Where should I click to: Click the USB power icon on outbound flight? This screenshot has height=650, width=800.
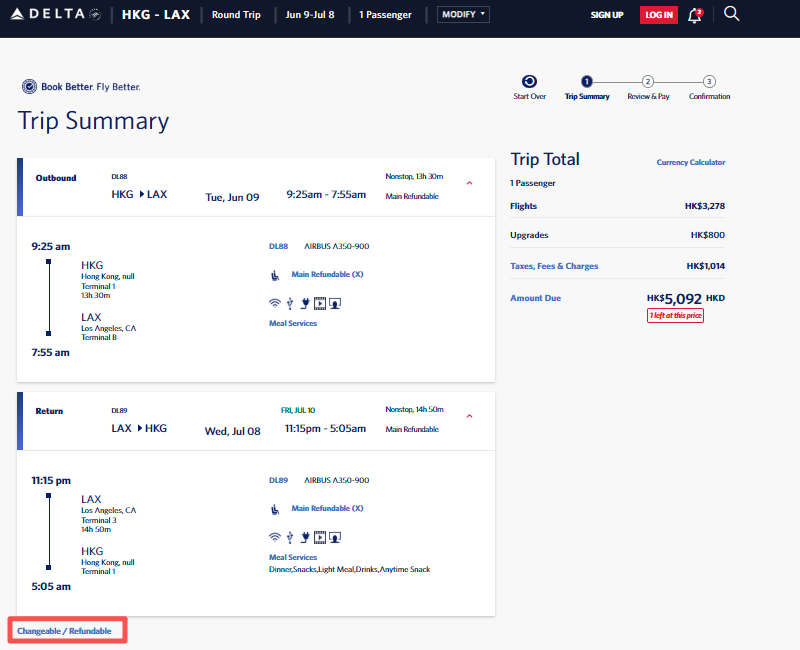click(290, 303)
